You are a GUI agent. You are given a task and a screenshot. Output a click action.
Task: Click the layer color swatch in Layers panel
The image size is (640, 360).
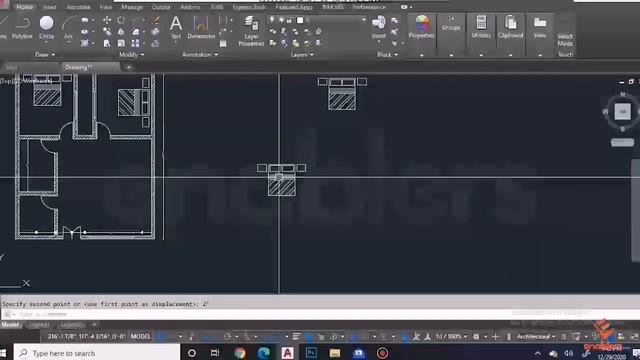300,20
